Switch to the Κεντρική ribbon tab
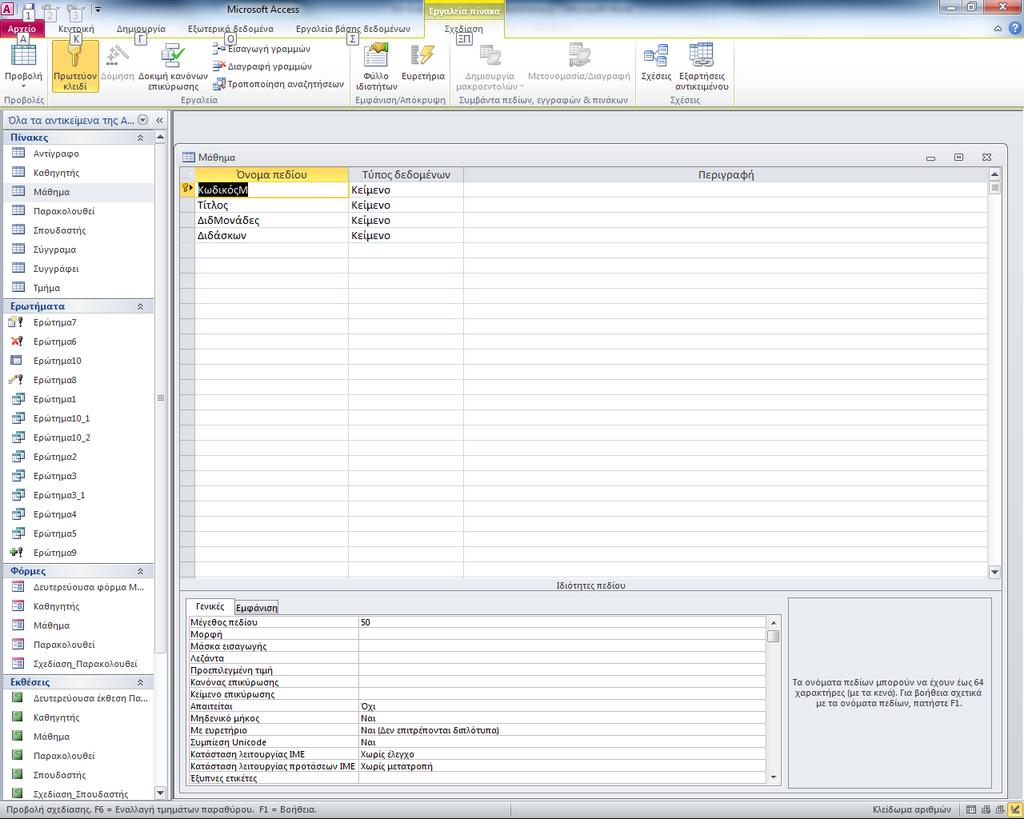This screenshot has height=819, width=1024. [x=76, y=29]
